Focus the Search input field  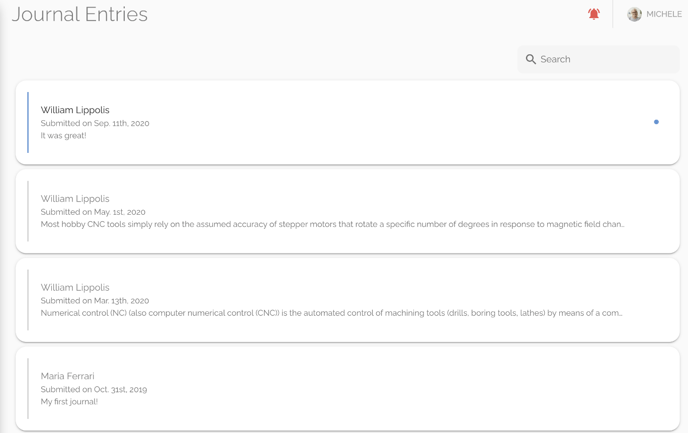598,59
